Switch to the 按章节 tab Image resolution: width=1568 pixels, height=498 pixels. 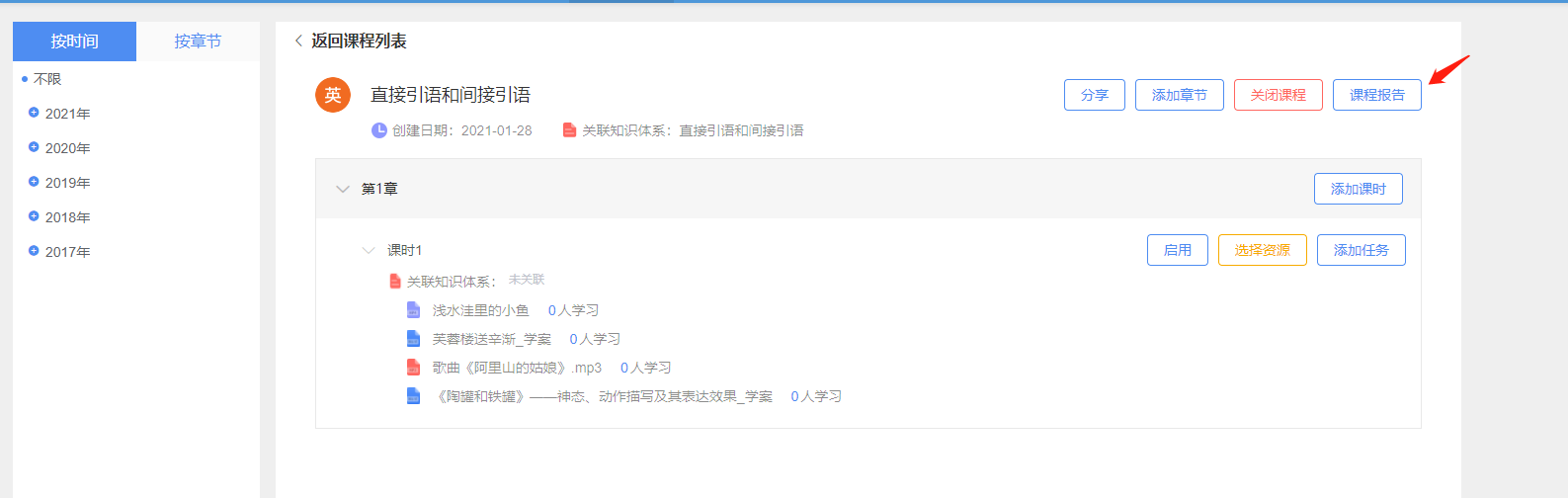click(x=198, y=41)
